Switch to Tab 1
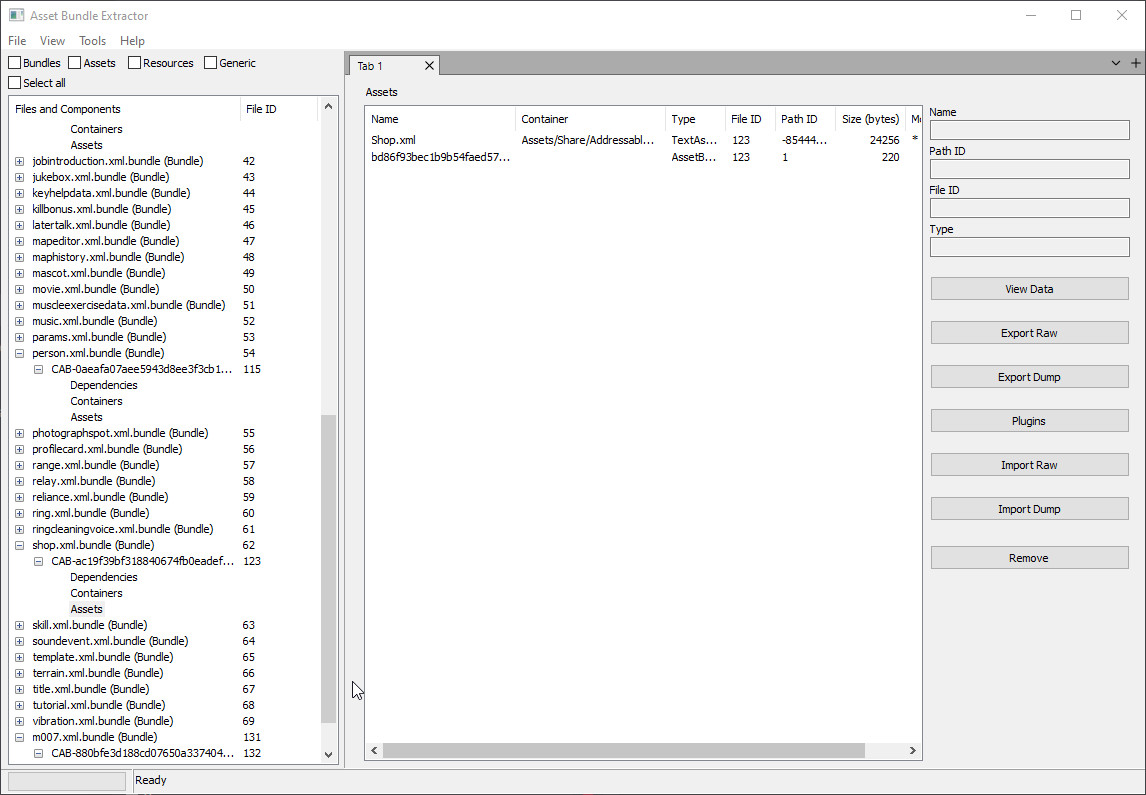The width and height of the screenshot is (1146, 795). [378, 64]
